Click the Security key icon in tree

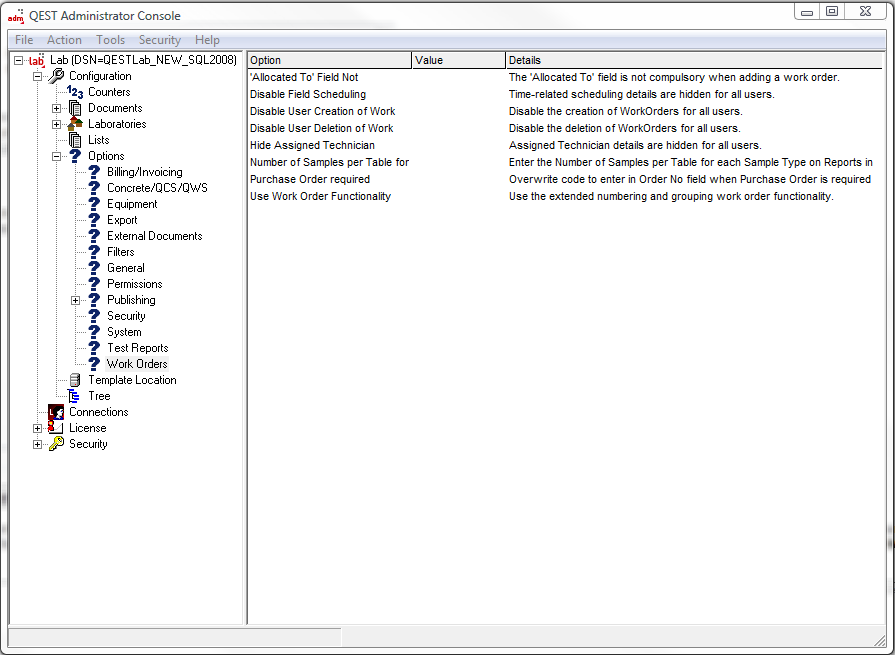pos(56,444)
